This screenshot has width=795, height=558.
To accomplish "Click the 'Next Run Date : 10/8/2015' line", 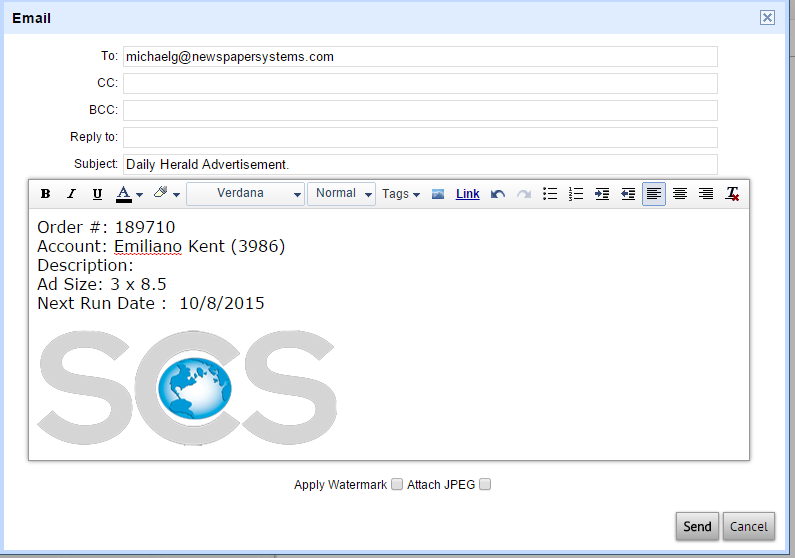I will point(151,303).
